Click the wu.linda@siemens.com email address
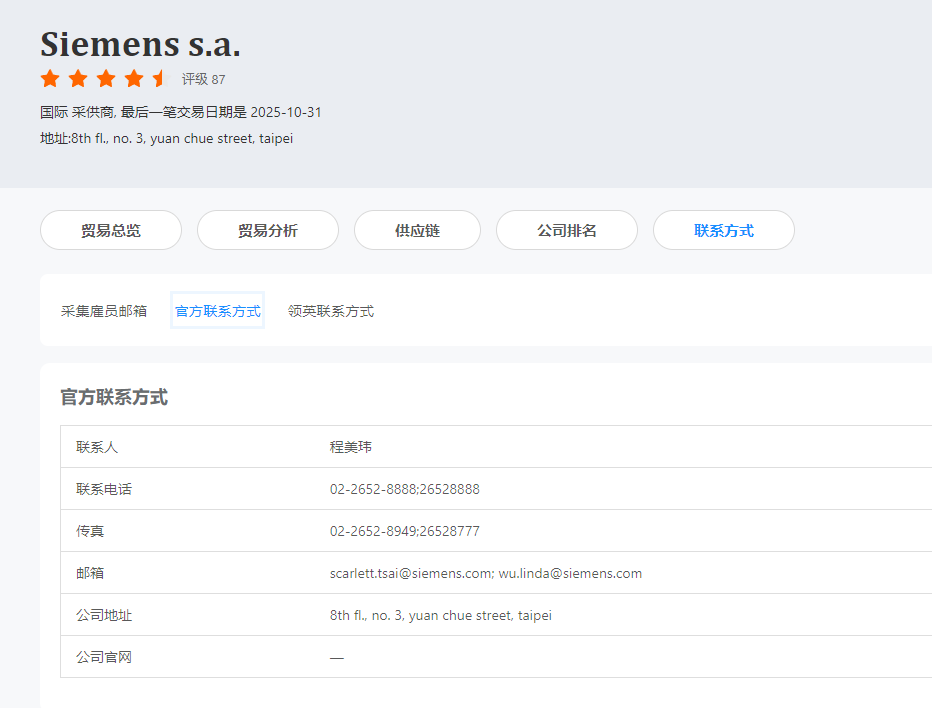Viewport: 932px width, 708px height. [571, 573]
